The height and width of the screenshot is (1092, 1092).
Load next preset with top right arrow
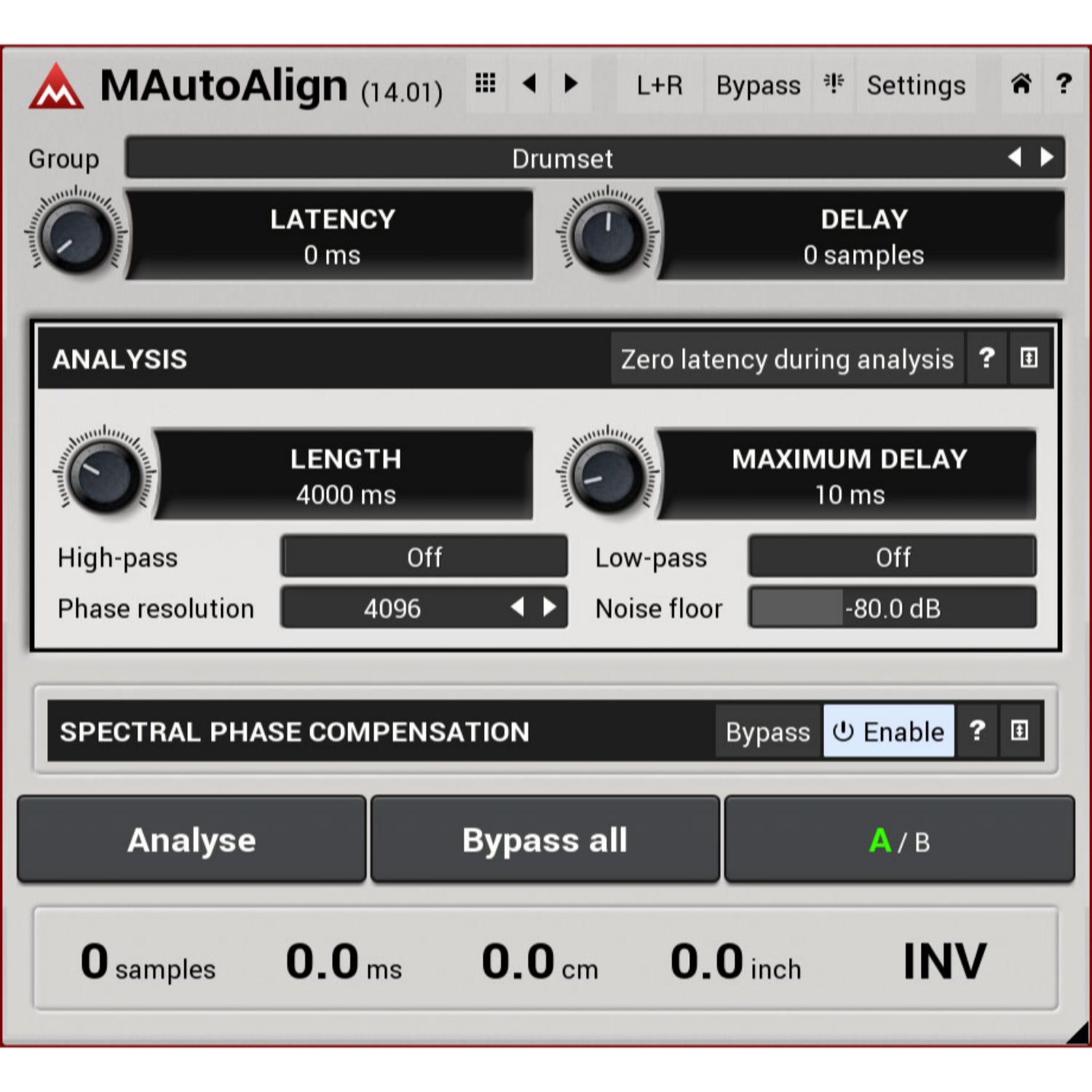point(571,84)
